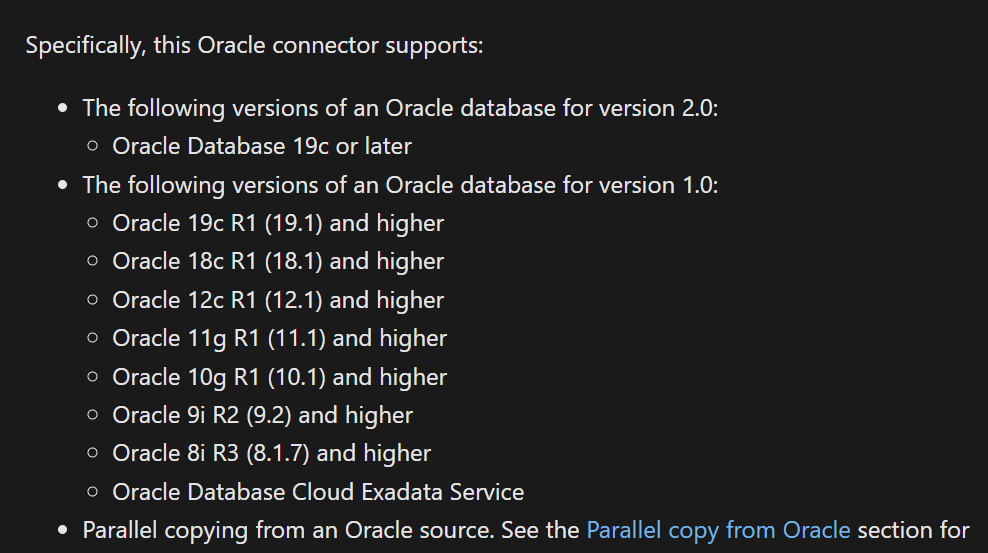Screen dimensions: 988x553
Task: Click the solid bullet before the version 2.0 line
Action: (x=63, y=108)
